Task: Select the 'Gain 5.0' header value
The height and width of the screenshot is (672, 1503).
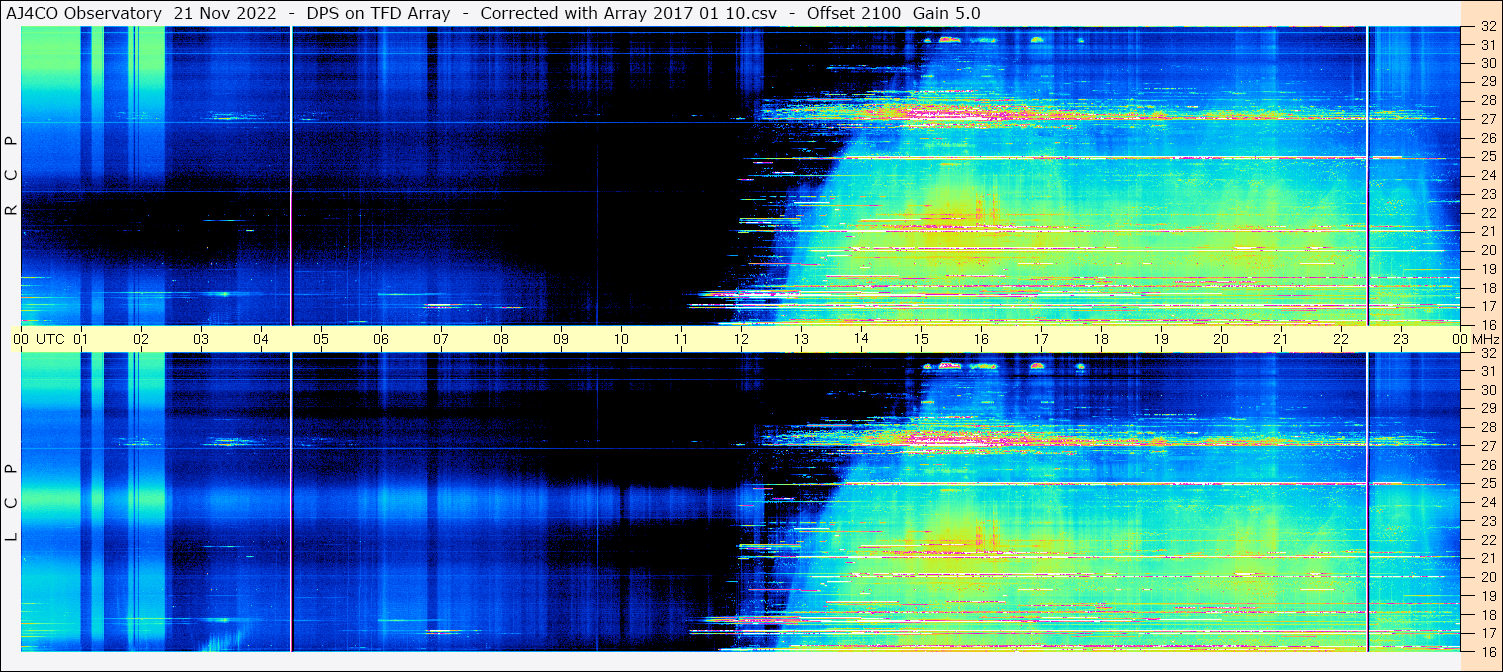Action: [x=946, y=13]
